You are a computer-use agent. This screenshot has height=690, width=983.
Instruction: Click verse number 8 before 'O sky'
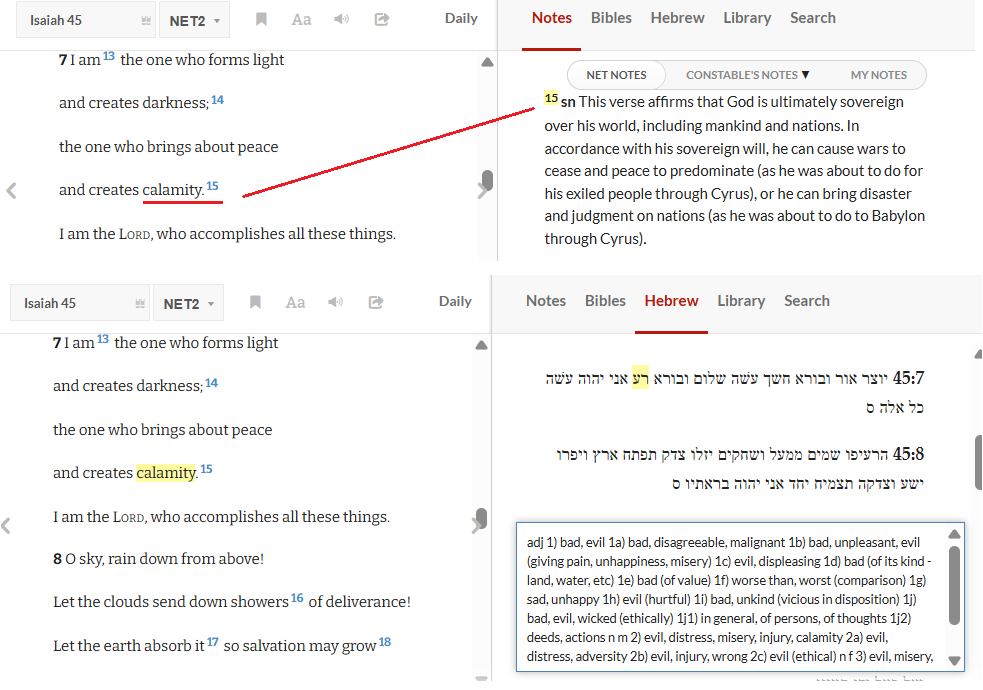(x=57, y=558)
